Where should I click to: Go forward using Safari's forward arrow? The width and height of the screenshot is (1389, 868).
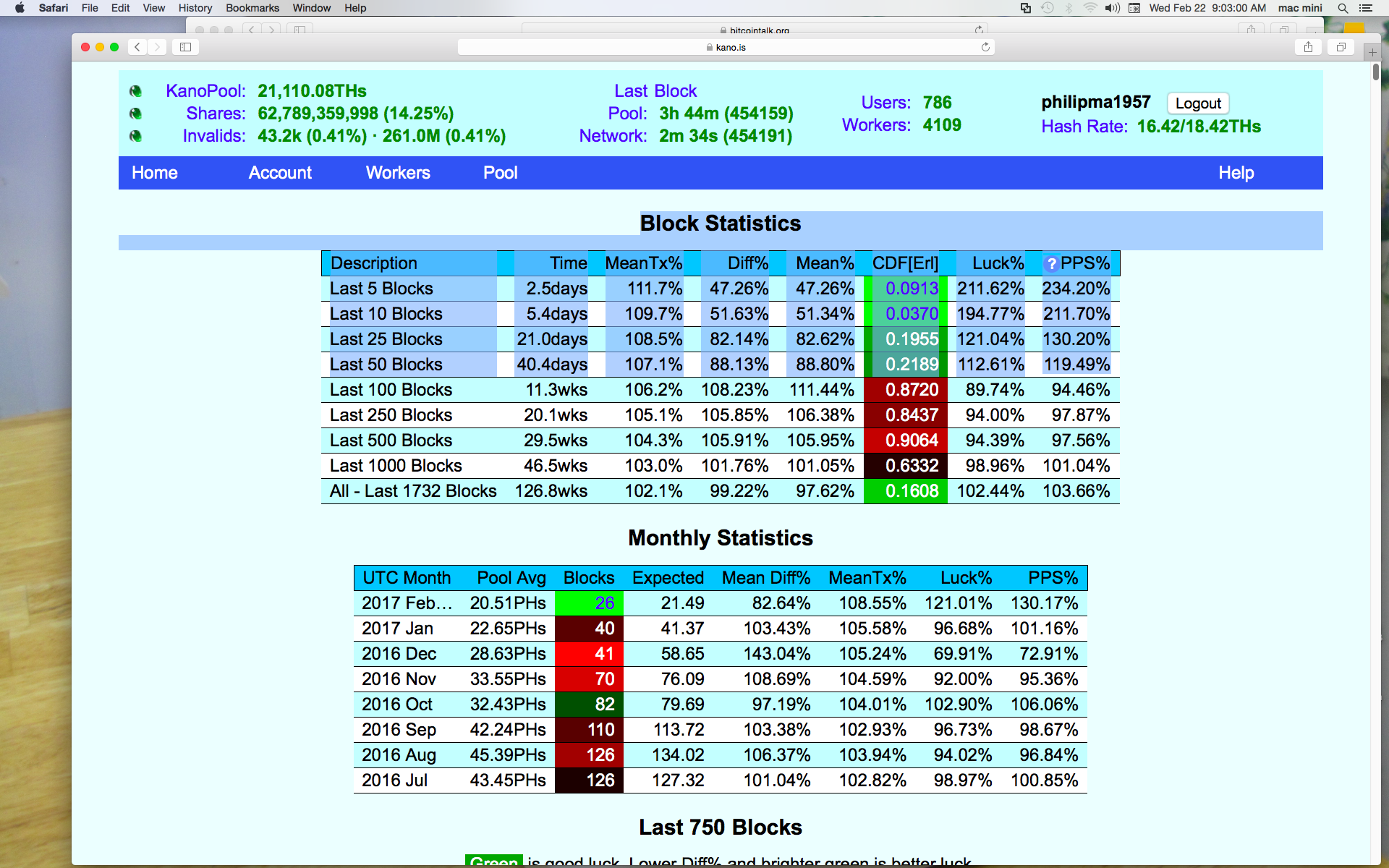click(x=157, y=47)
